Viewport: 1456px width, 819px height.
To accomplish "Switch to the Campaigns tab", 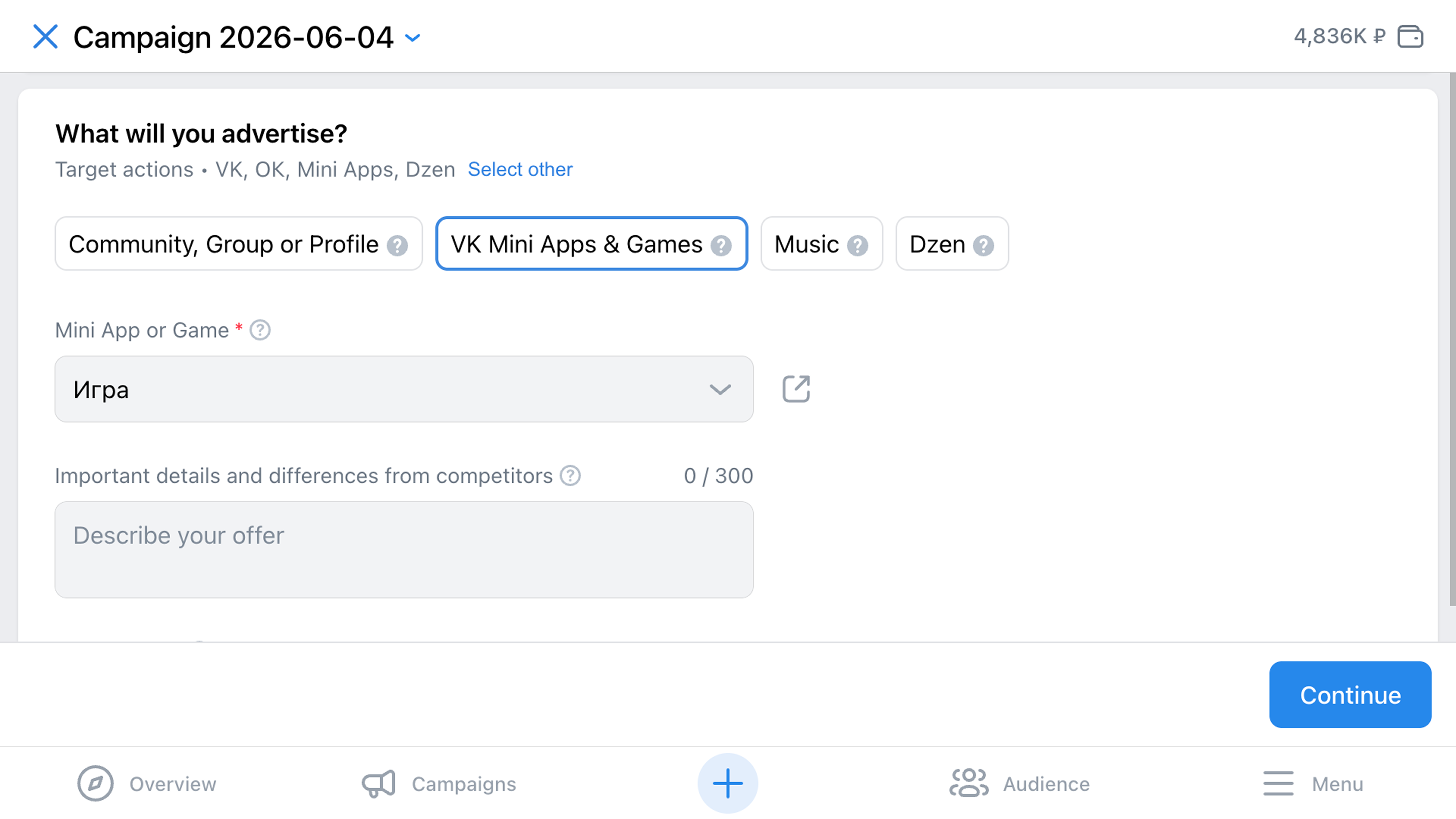I will point(439,784).
